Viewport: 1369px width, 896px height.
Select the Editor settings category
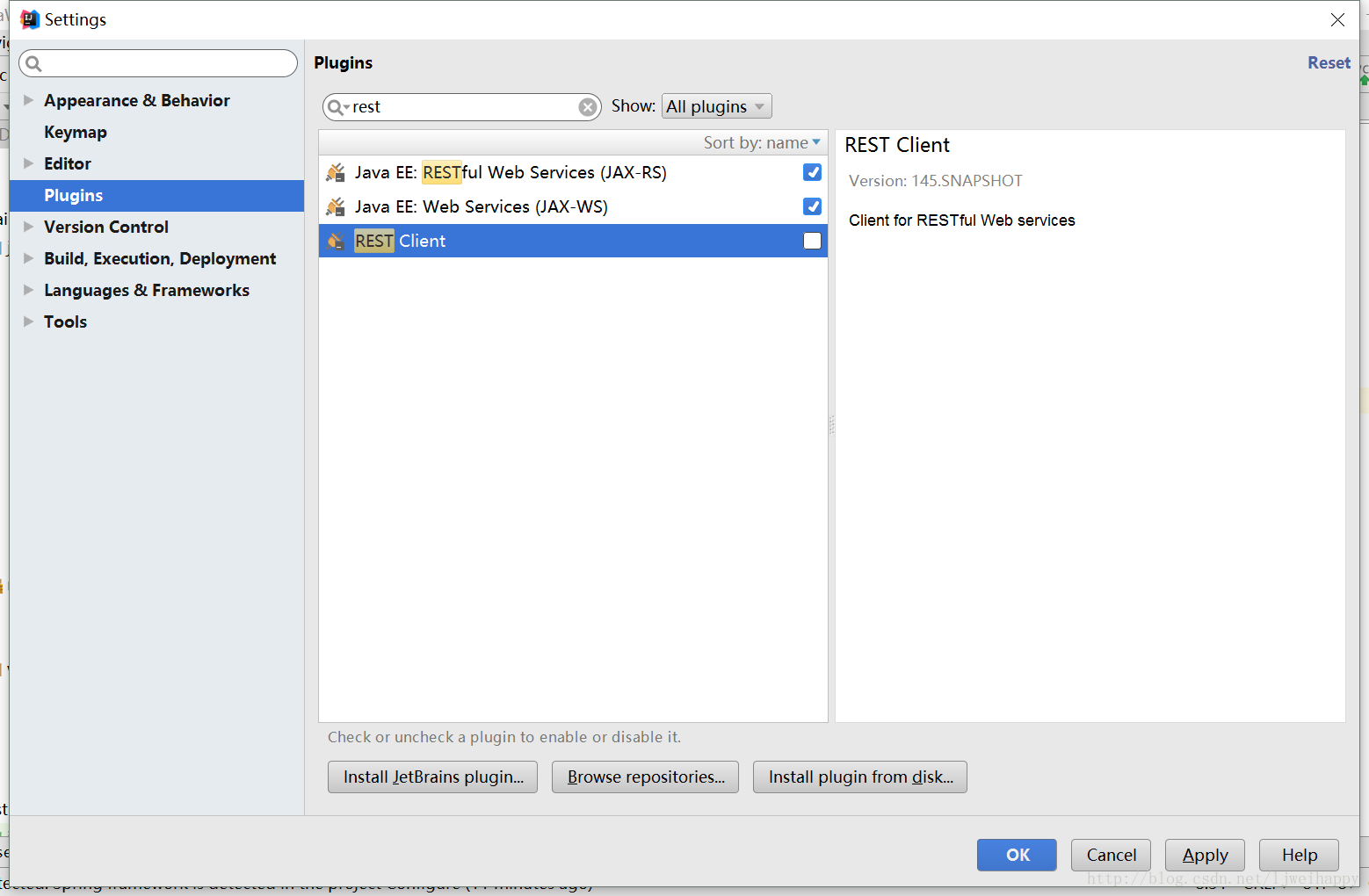[68, 163]
